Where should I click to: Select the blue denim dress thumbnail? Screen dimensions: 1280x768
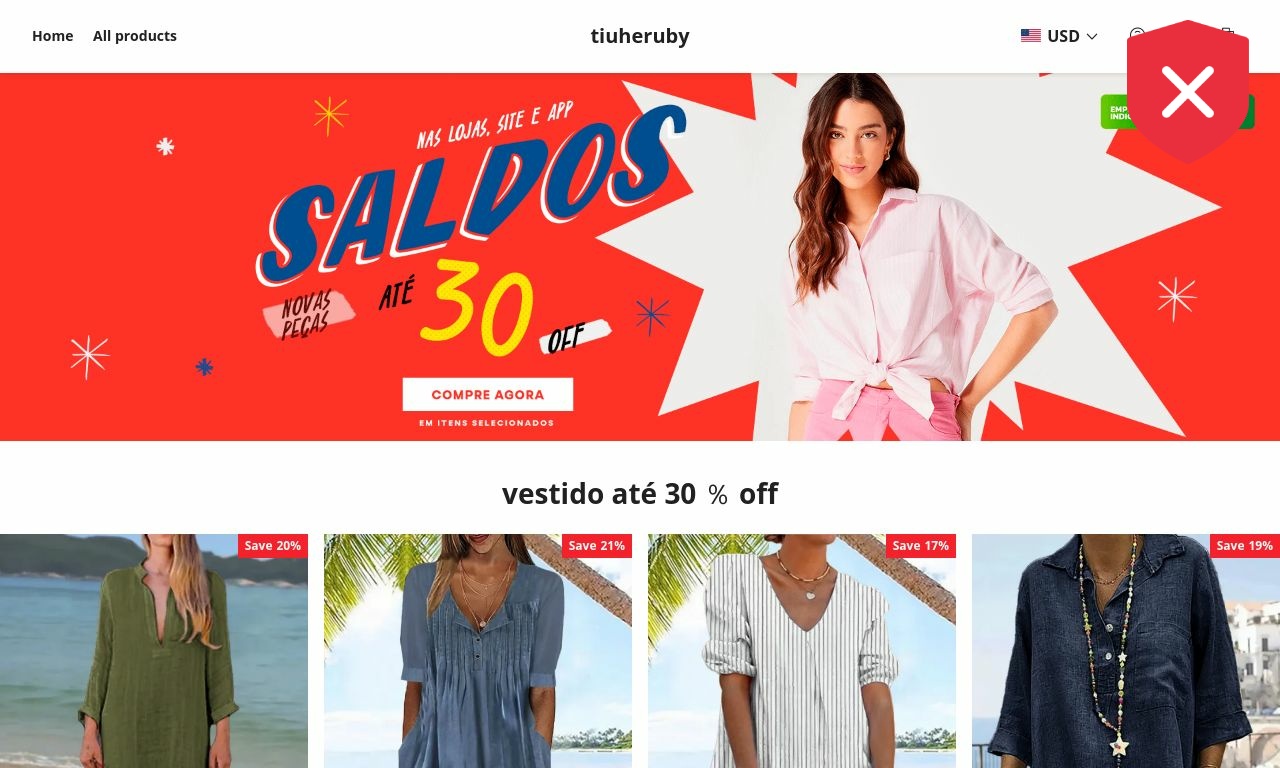[x=478, y=651]
